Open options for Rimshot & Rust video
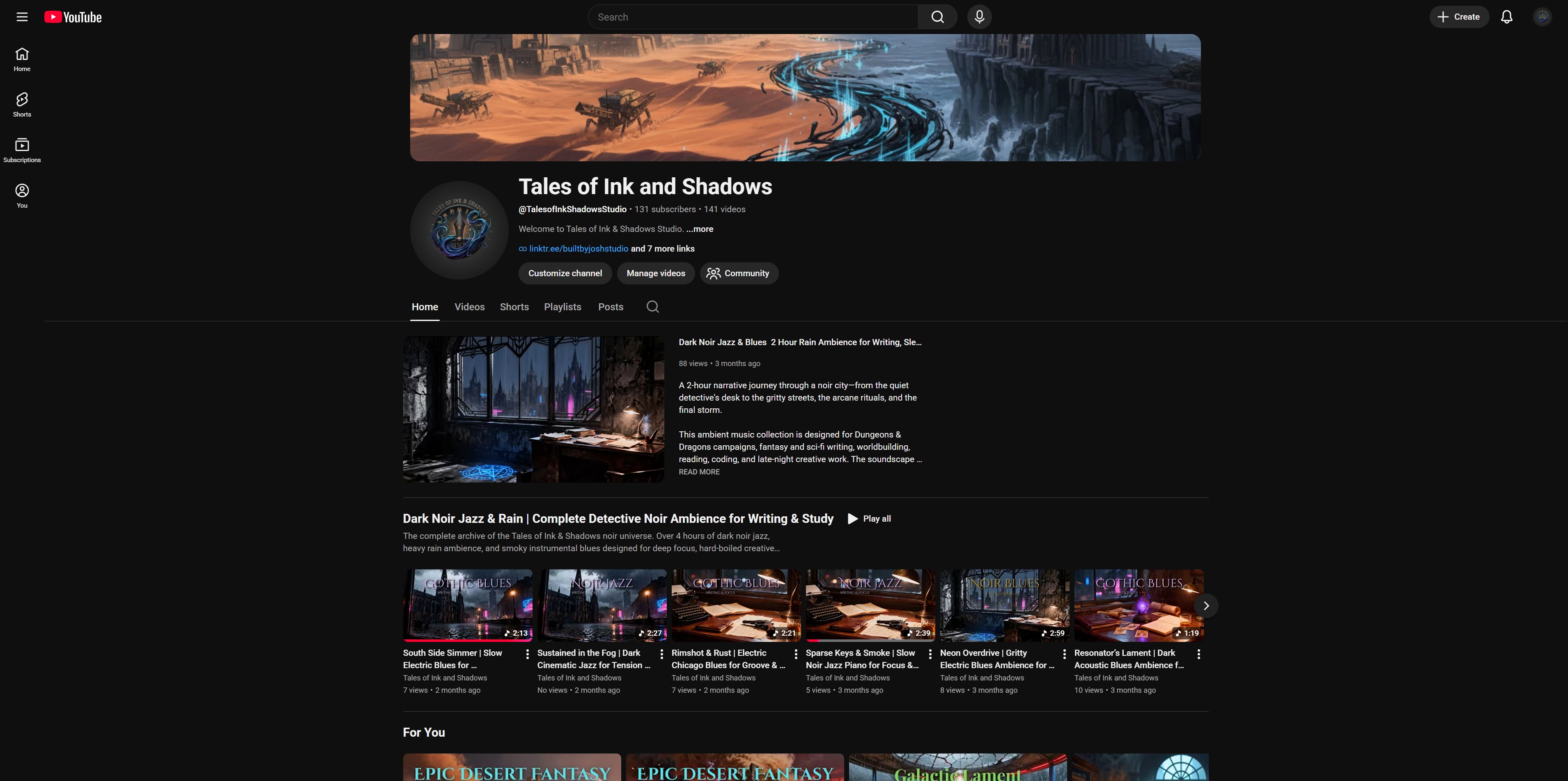The height and width of the screenshot is (781, 1568). click(x=796, y=654)
